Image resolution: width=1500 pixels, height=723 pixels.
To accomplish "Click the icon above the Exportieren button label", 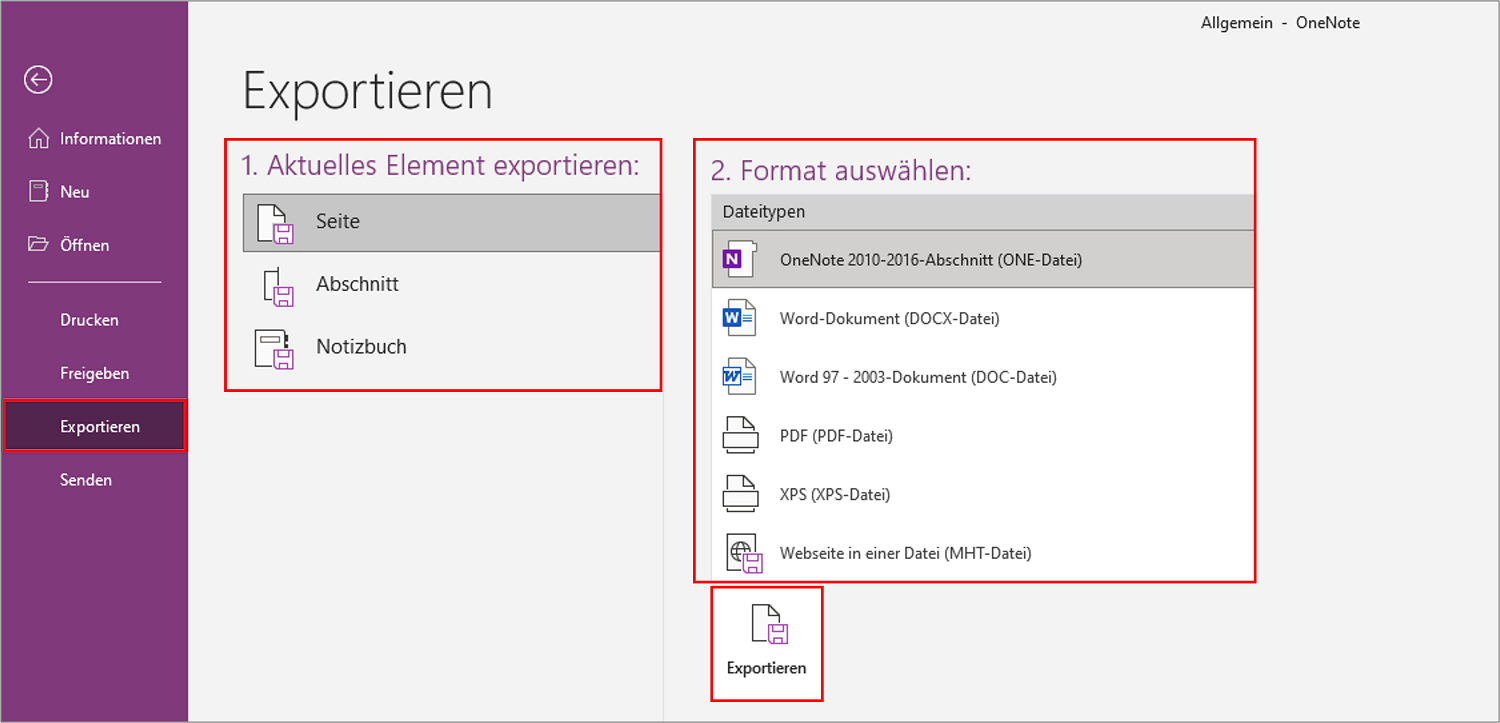I will pyautogui.click(x=770, y=625).
